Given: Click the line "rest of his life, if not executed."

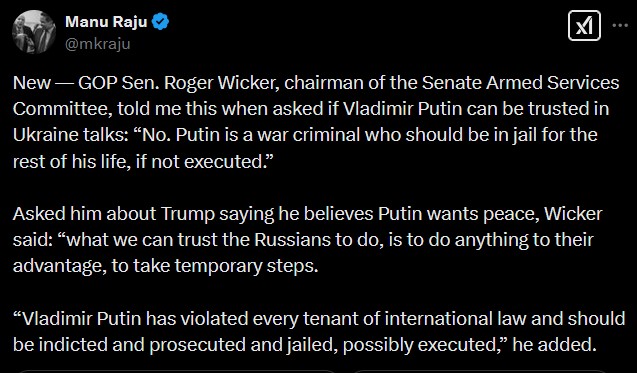Looking at the screenshot, I should point(143,161).
